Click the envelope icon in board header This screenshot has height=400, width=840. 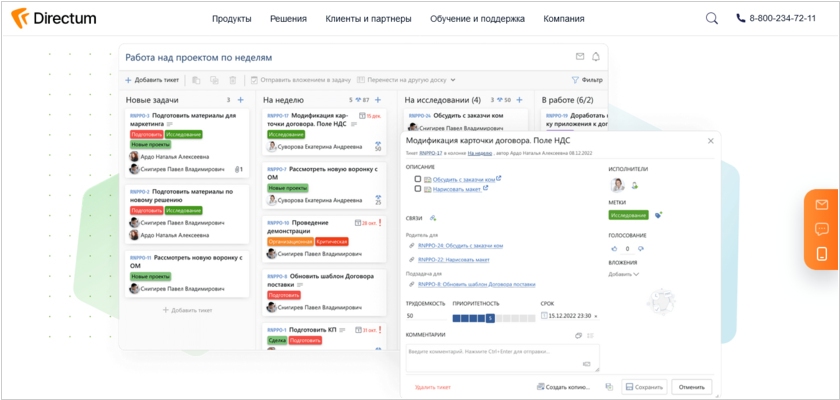point(580,57)
